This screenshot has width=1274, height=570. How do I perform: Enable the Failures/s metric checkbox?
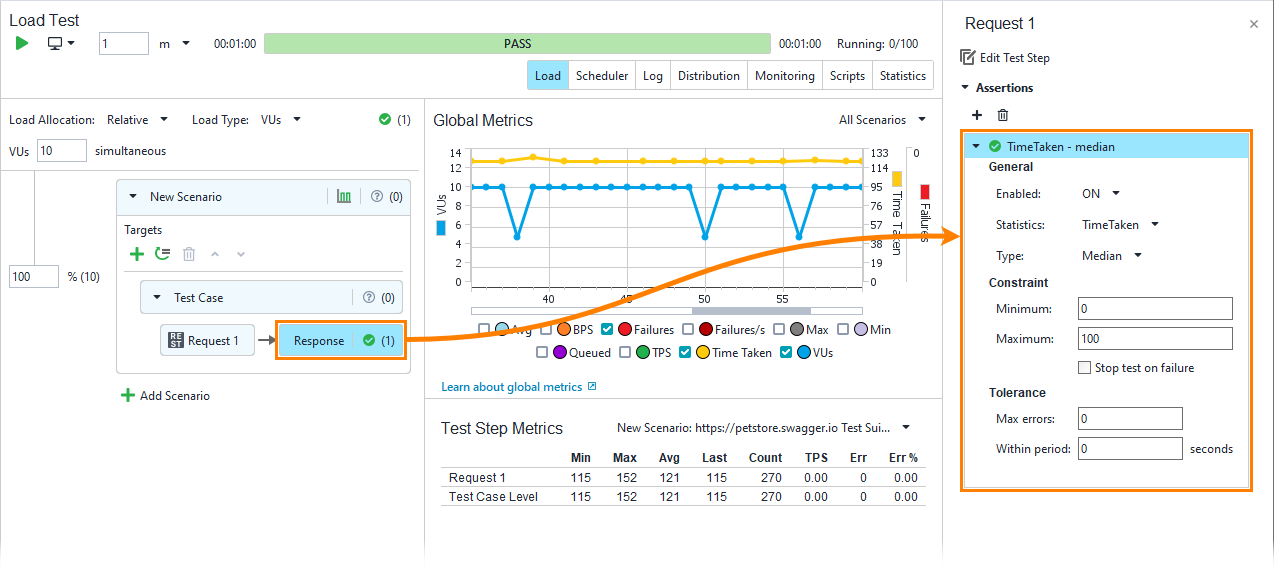coord(689,329)
